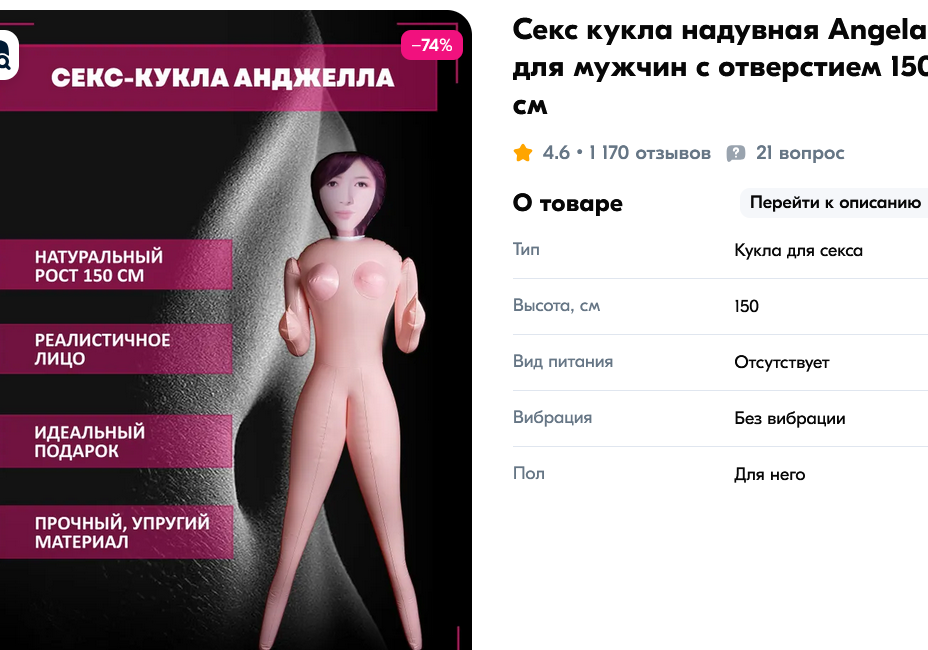928x650 pixels.
Task: Open the 21 вопрос questions link
Action: [x=800, y=153]
